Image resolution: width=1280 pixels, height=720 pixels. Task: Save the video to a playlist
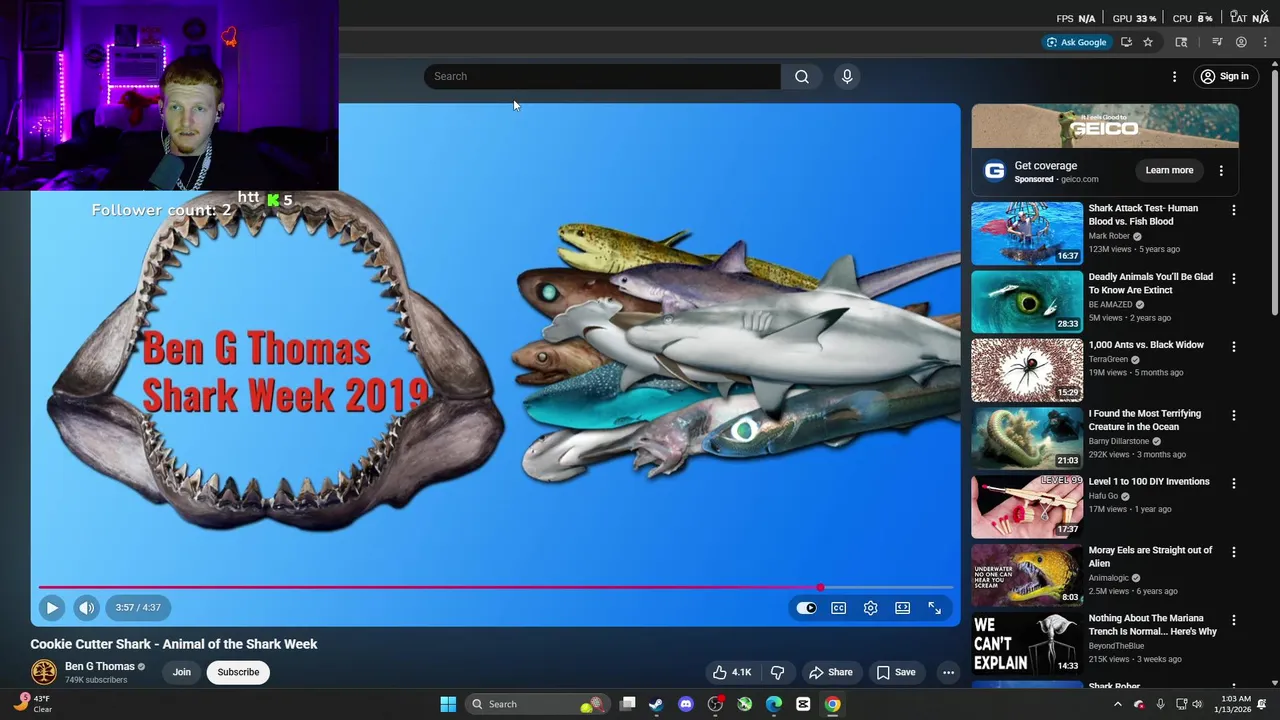click(896, 672)
